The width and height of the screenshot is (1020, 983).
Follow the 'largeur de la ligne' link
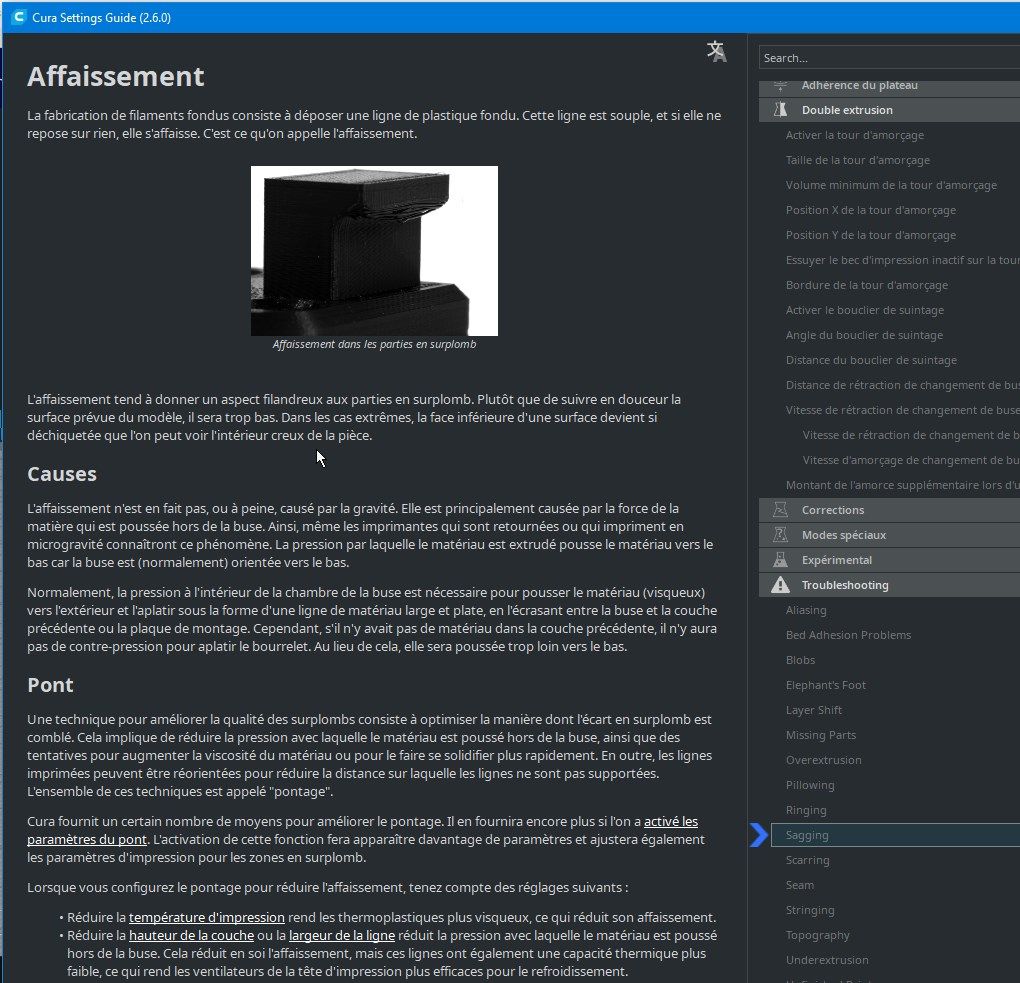(342, 936)
